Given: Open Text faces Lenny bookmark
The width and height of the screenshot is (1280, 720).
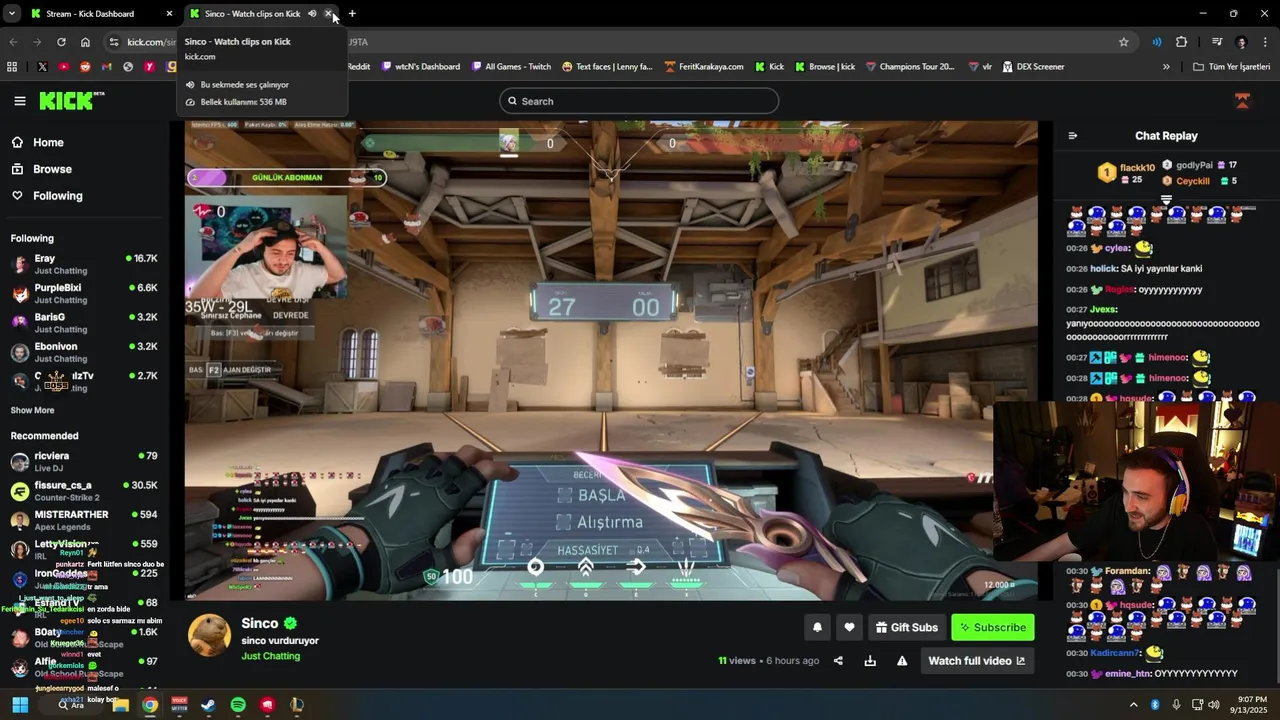Looking at the screenshot, I should (607, 67).
